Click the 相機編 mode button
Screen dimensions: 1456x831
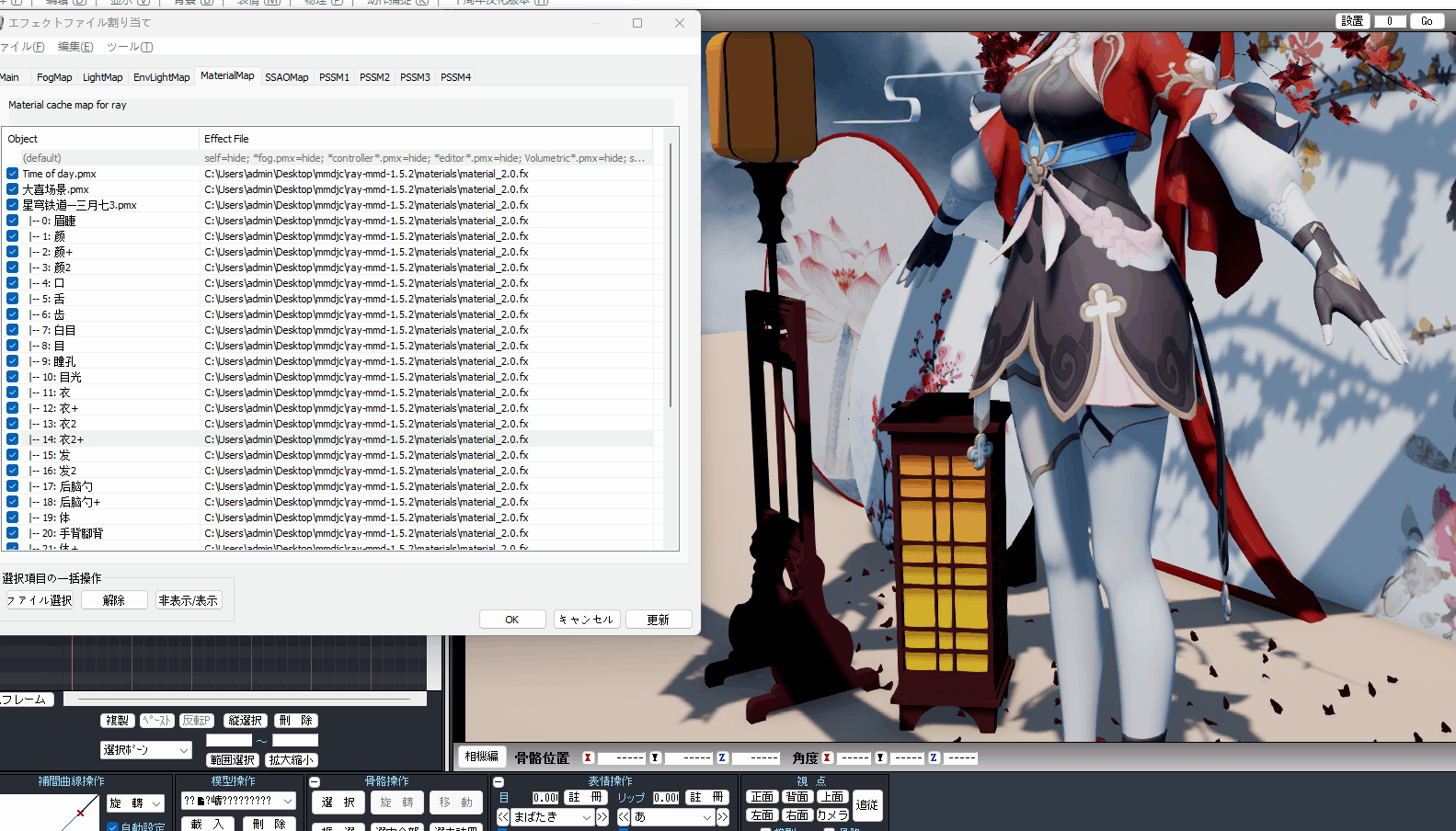pyautogui.click(x=482, y=757)
